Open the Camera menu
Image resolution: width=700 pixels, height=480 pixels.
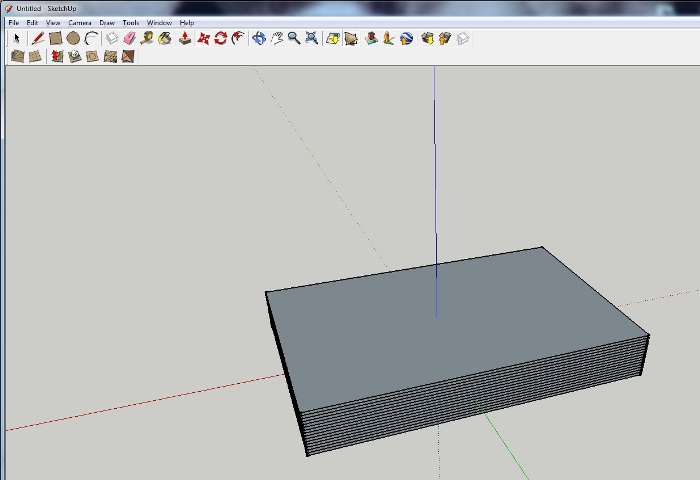point(80,22)
